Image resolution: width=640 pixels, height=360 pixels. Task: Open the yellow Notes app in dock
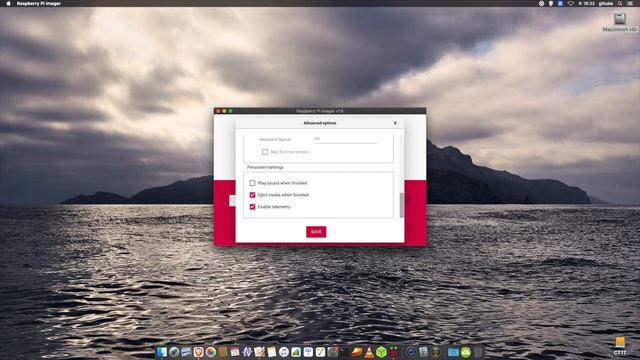[x=271, y=352]
